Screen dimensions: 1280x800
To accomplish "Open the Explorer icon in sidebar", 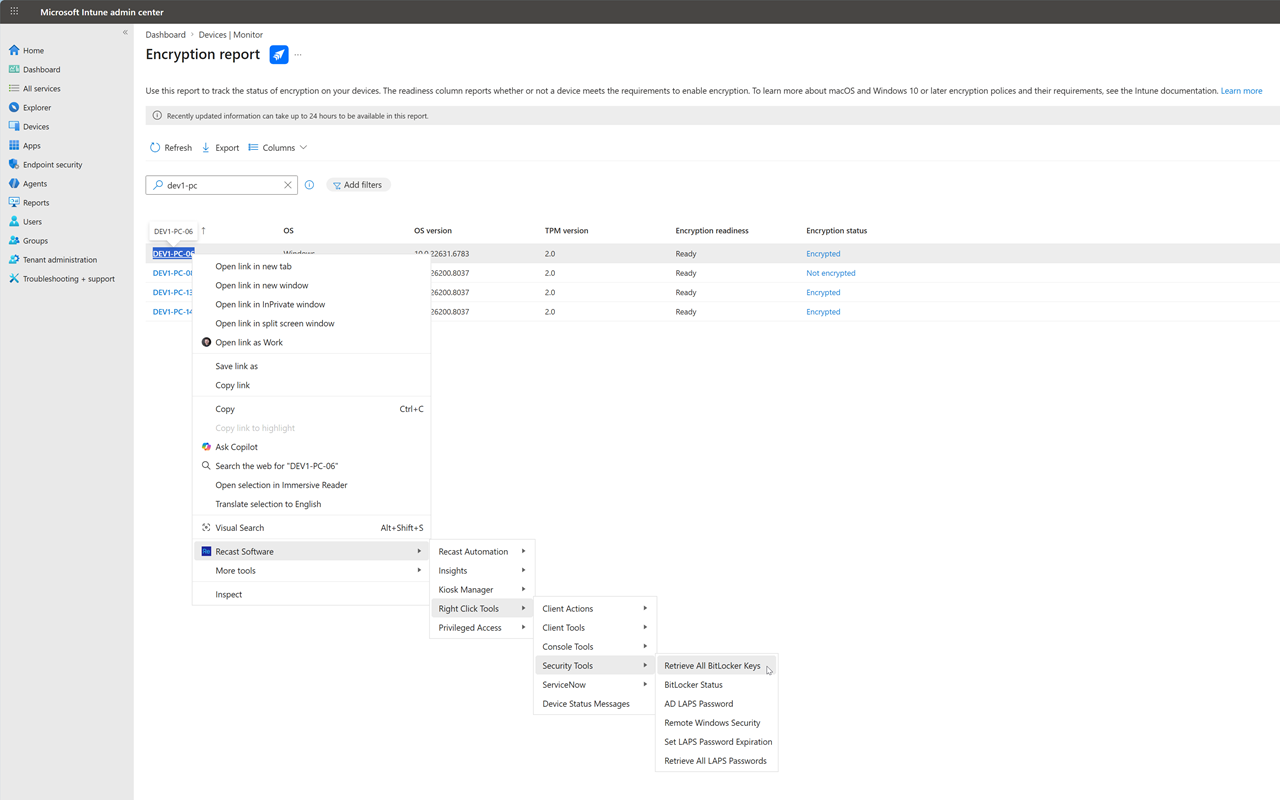I will [x=14, y=107].
